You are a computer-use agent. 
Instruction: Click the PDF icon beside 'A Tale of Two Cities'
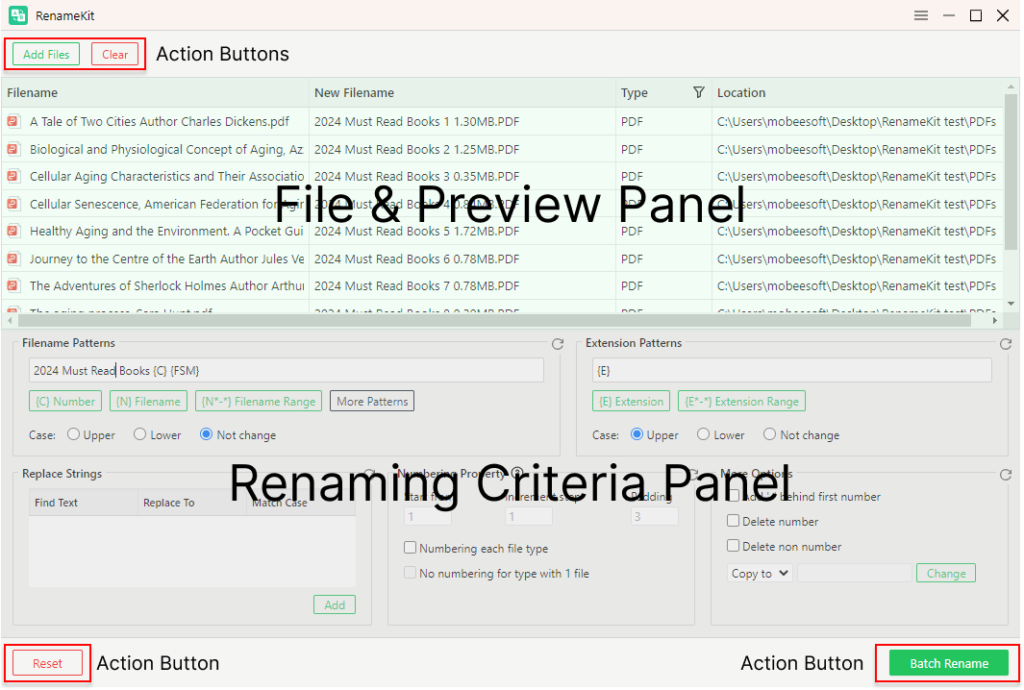click(13, 119)
